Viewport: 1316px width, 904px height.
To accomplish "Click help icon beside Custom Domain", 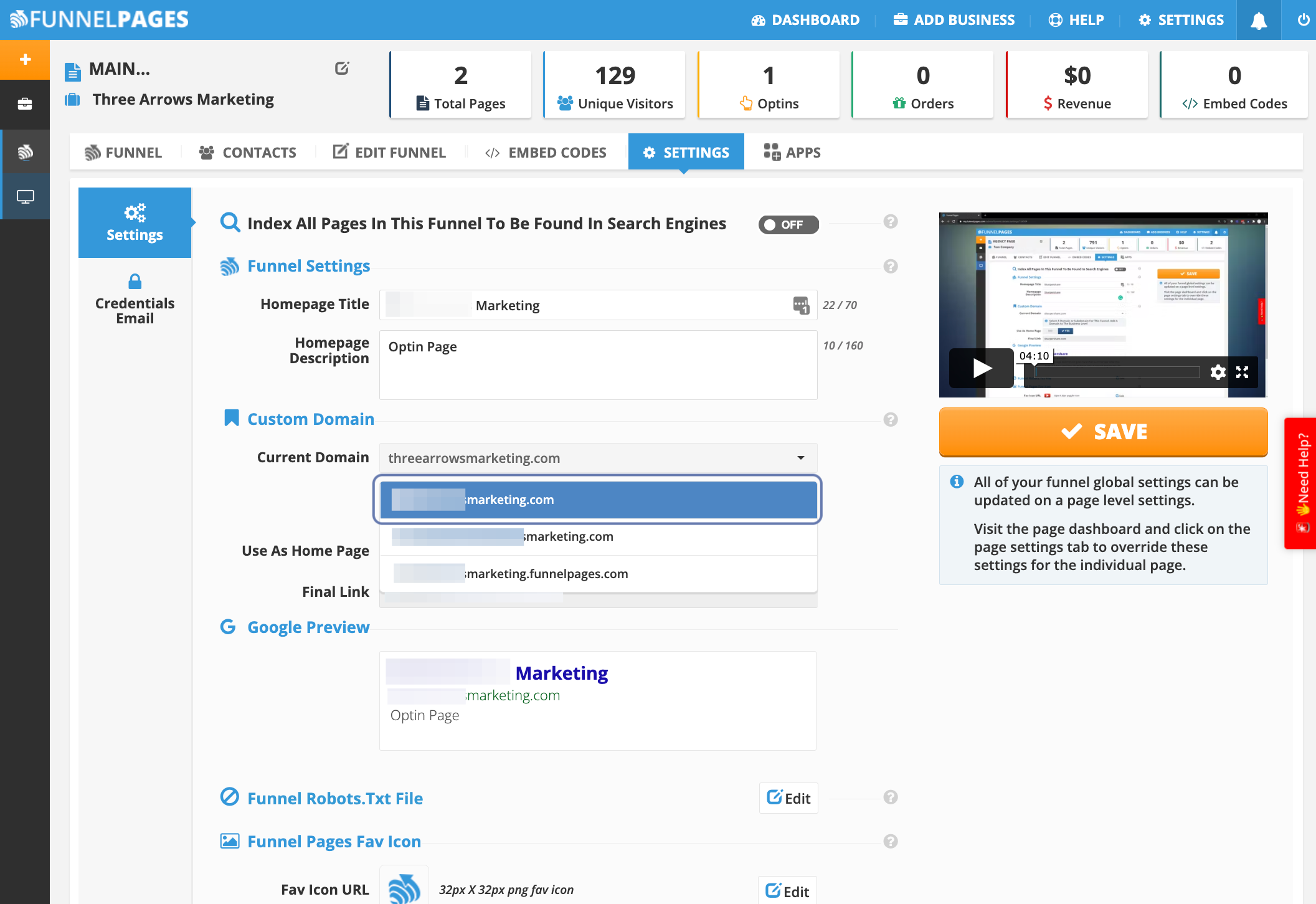I will click(891, 419).
